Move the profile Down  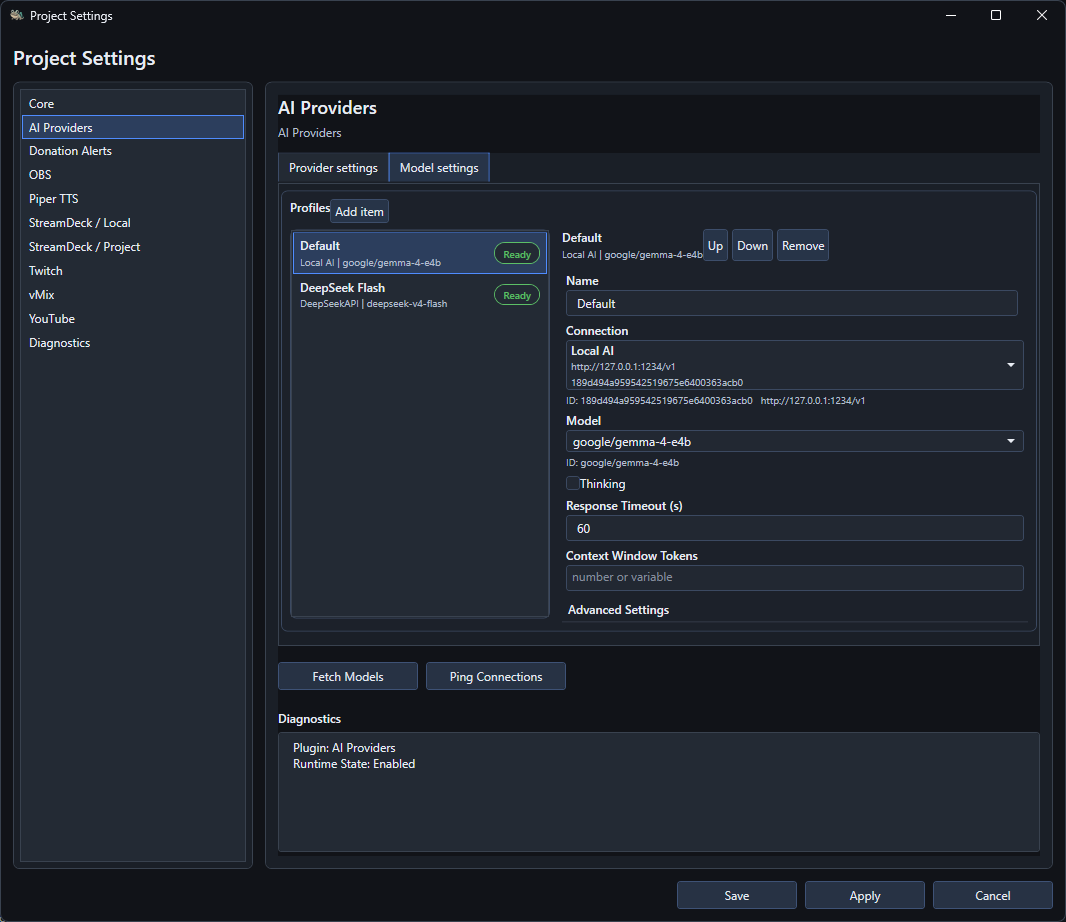753,245
